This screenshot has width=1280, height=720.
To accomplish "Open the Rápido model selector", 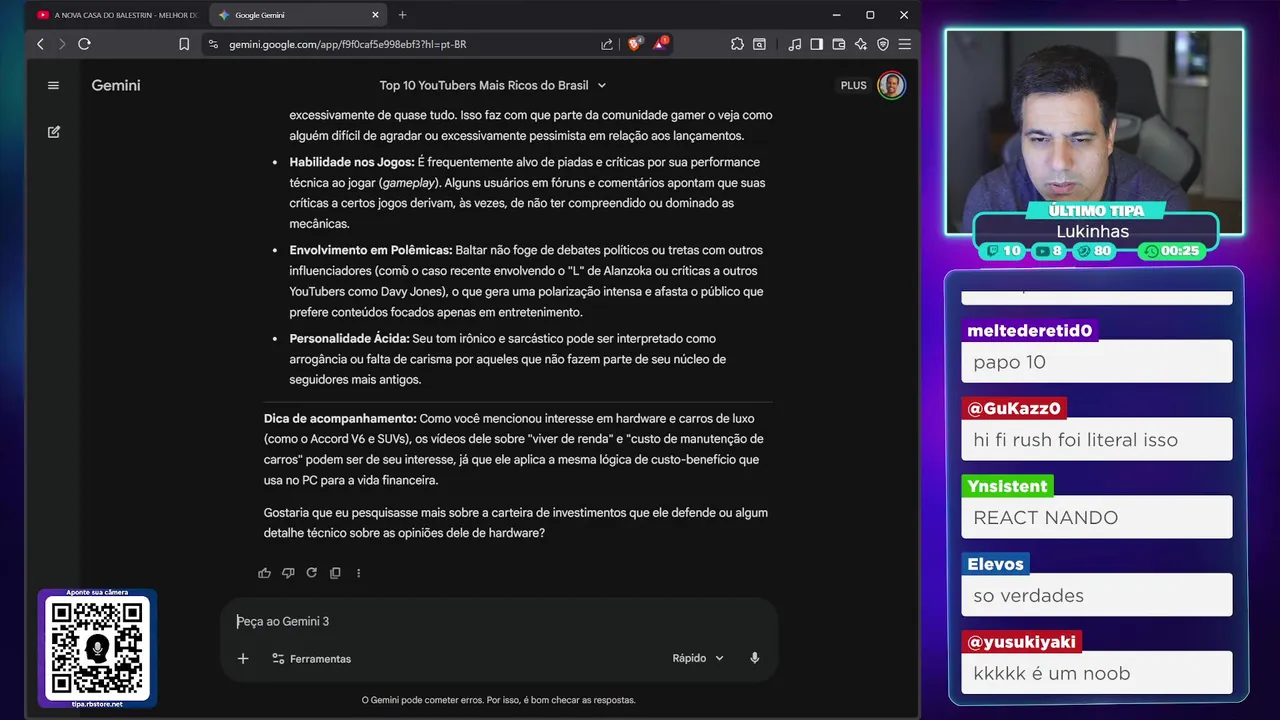I will point(698,658).
